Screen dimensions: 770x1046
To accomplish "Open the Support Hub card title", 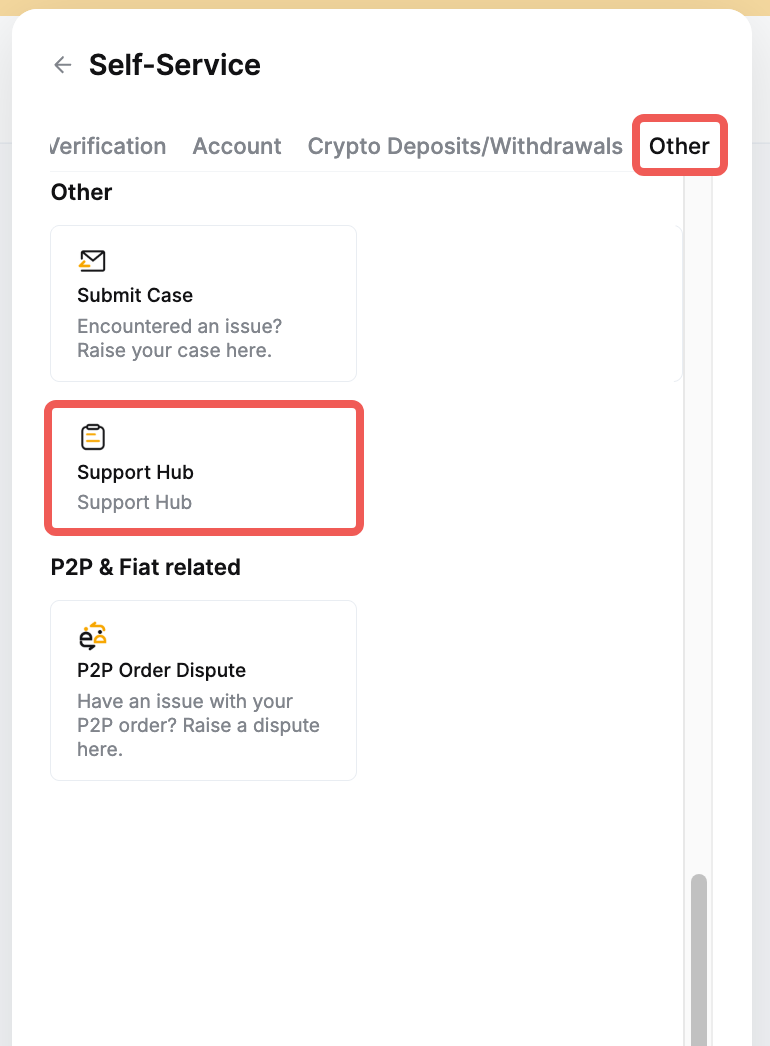I will coord(135,472).
